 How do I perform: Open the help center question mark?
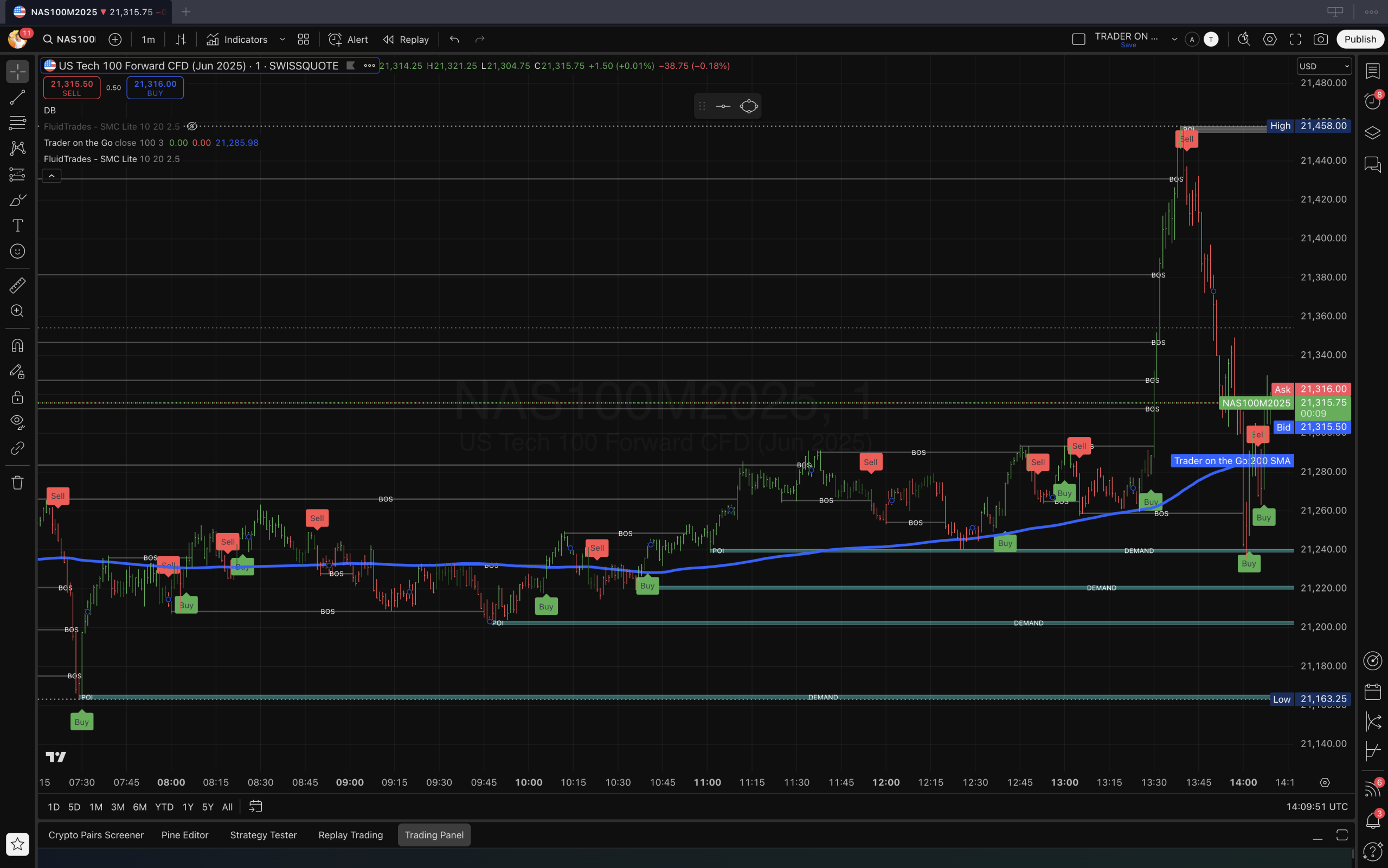pyautogui.click(x=1372, y=851)
